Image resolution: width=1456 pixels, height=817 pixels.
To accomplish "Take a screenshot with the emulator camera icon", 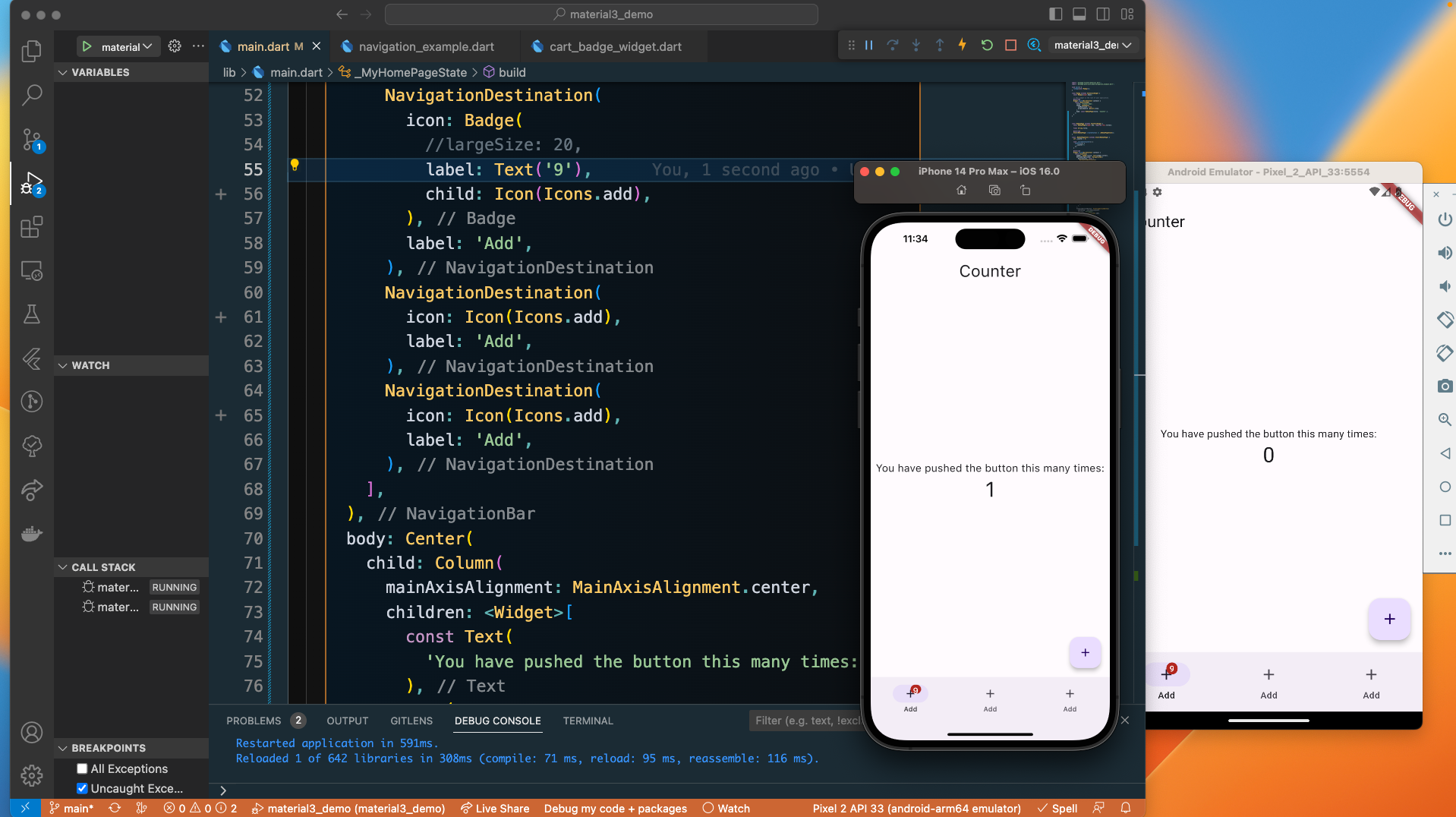I will (1445, 386).
